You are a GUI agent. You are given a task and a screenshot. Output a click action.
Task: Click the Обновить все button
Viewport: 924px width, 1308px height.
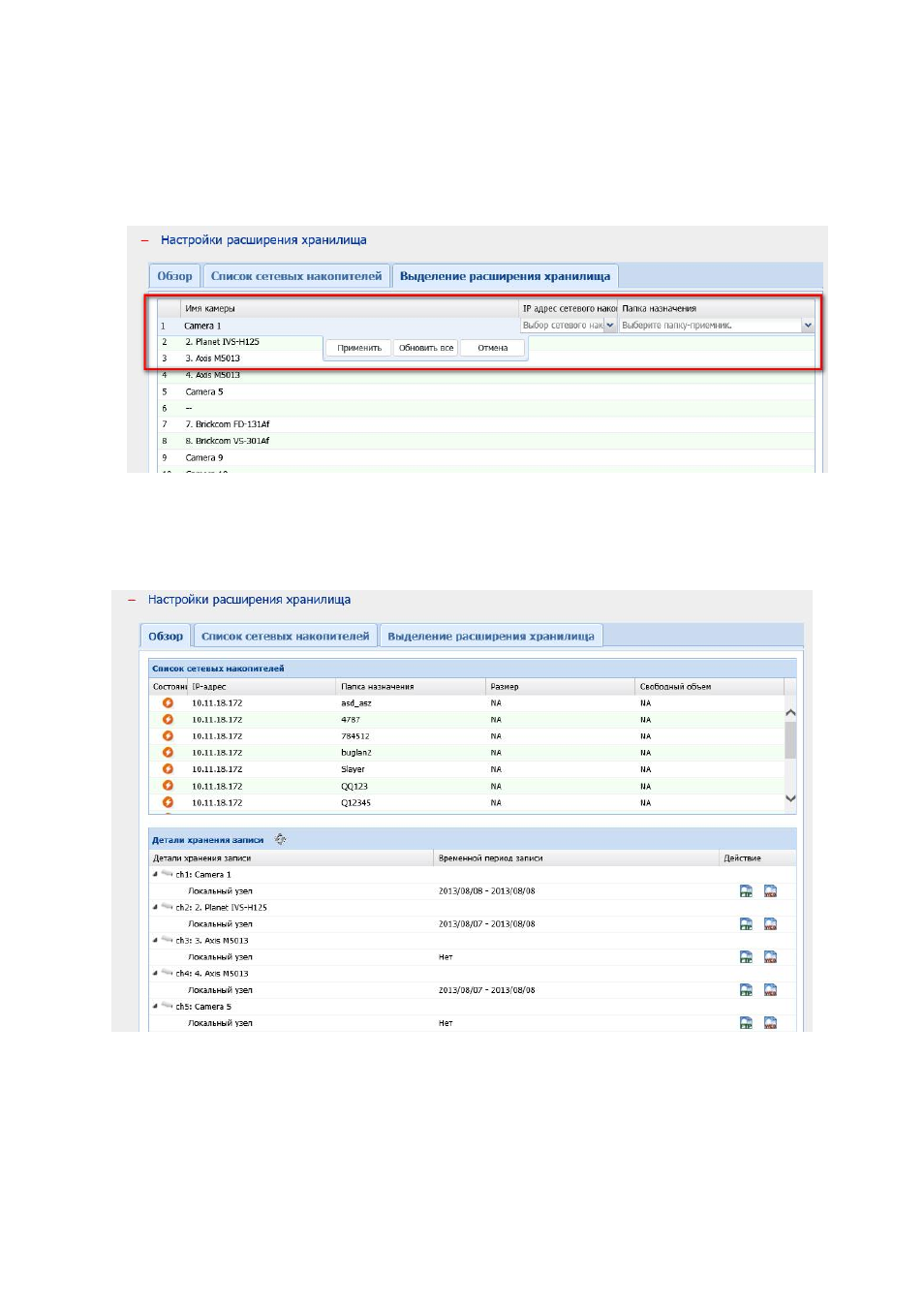click(x=426, y=348)
